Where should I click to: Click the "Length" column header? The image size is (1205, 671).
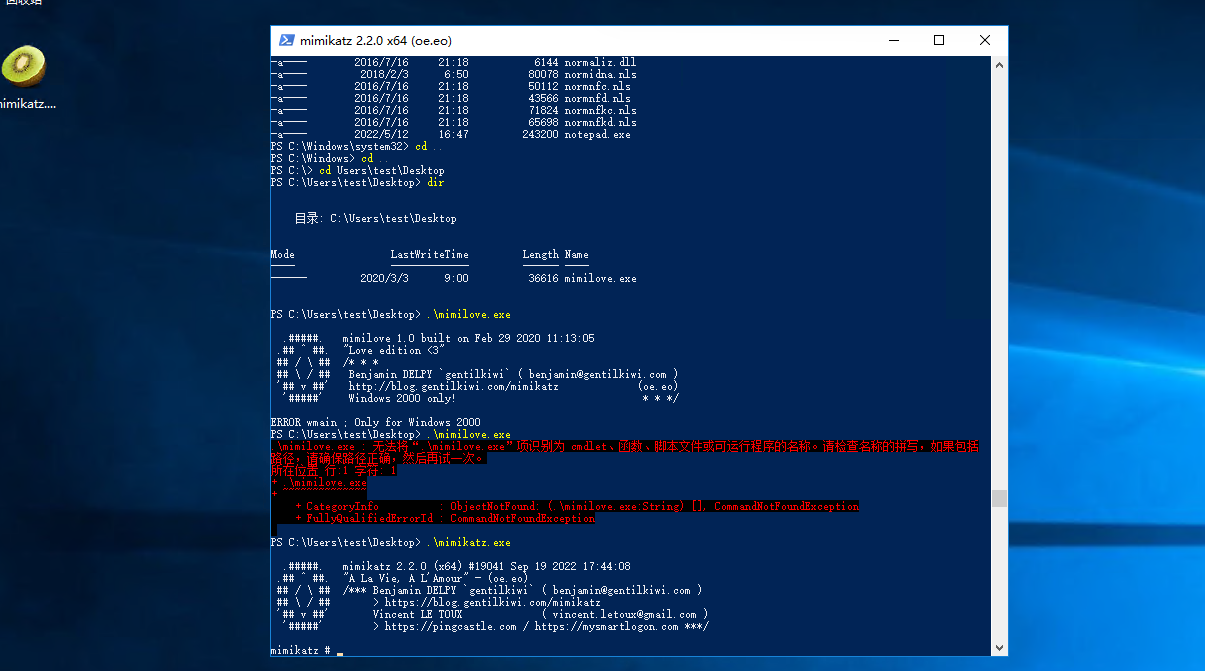(540, 254)
